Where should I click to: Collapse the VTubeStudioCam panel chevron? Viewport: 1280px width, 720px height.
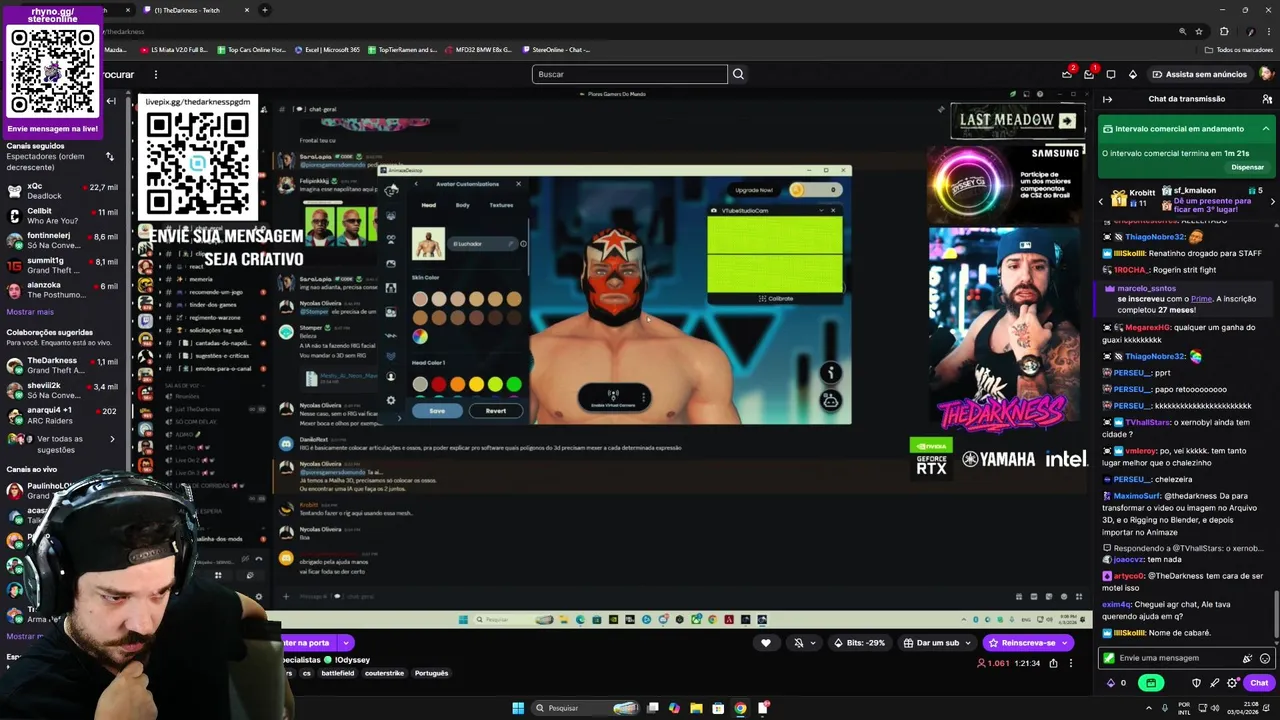point(820,210)
